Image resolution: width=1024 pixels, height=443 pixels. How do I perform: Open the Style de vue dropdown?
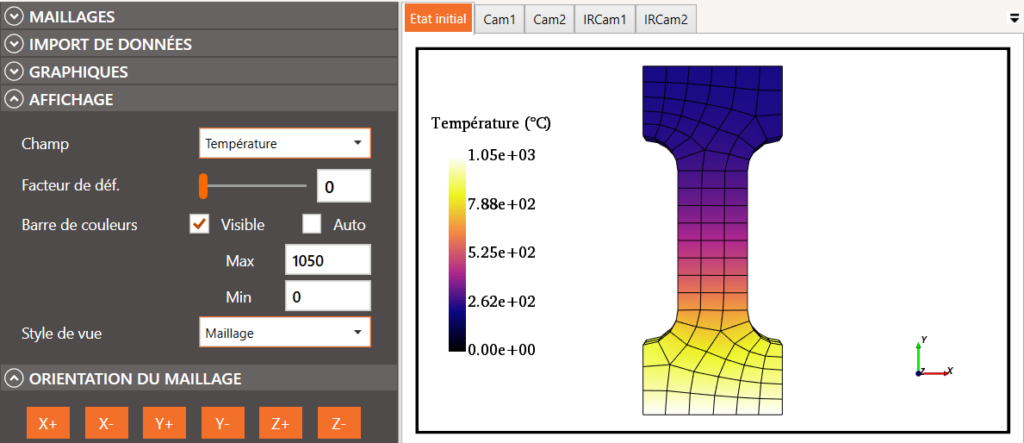(x=285, y=333)
